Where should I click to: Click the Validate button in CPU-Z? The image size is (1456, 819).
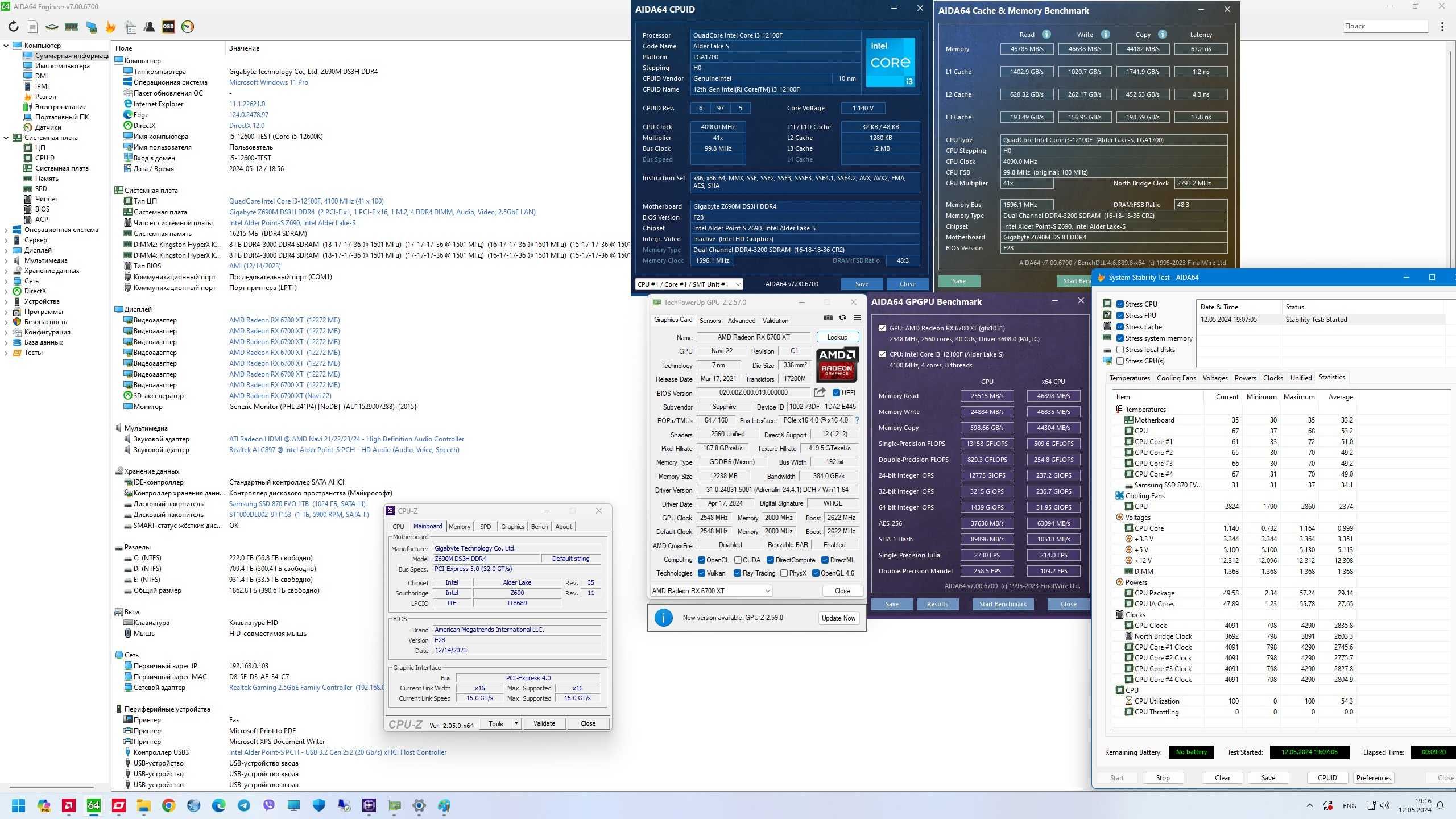pyautogui.click(x=544, y=723)
